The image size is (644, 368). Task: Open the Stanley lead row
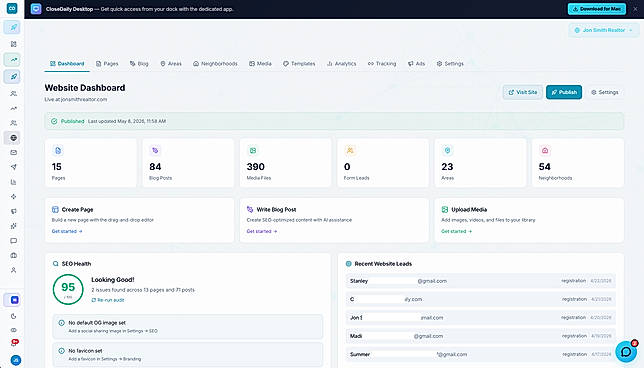[481, 281]
